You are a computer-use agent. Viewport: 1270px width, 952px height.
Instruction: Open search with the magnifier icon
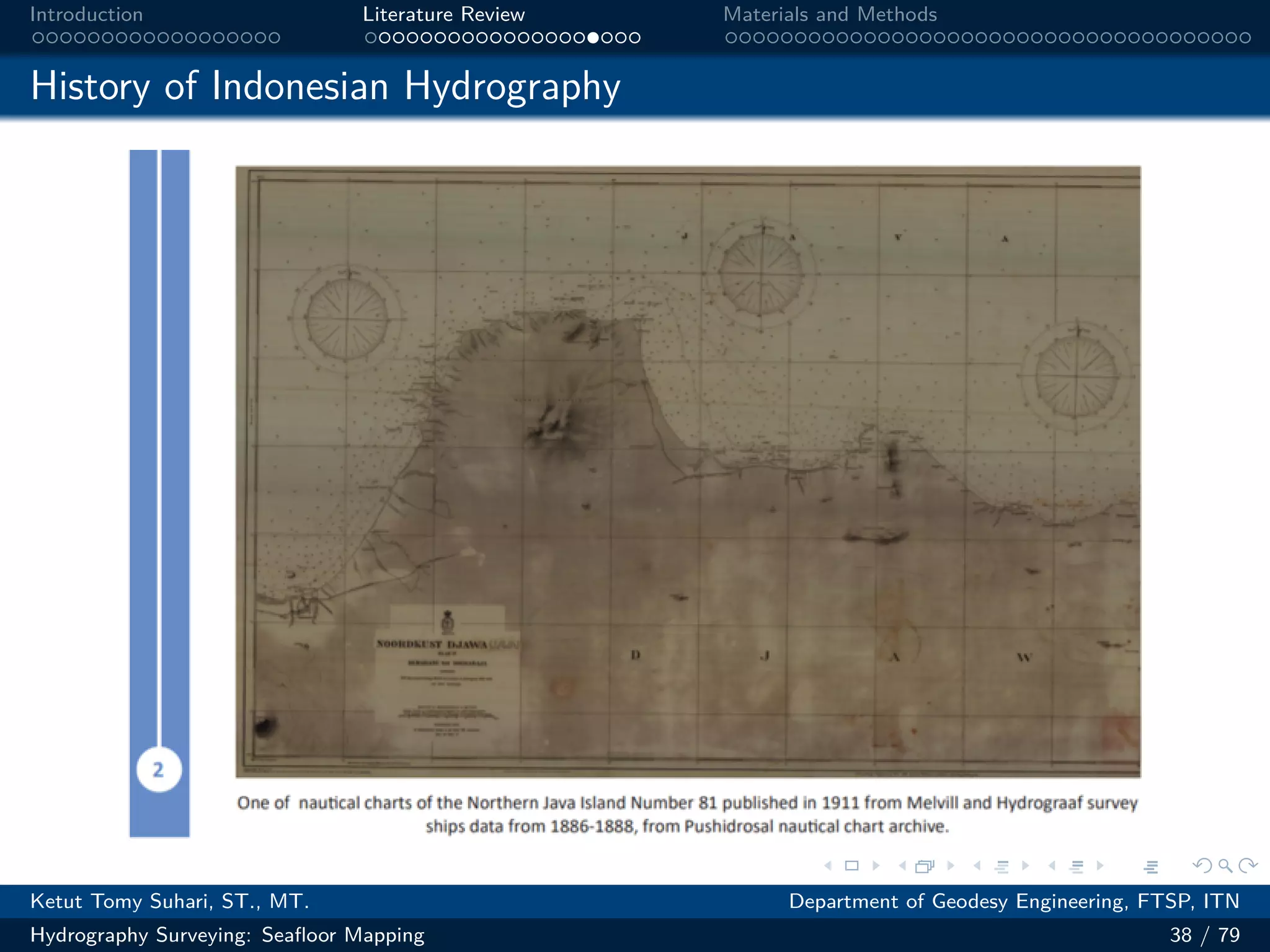click(1225, 866)
